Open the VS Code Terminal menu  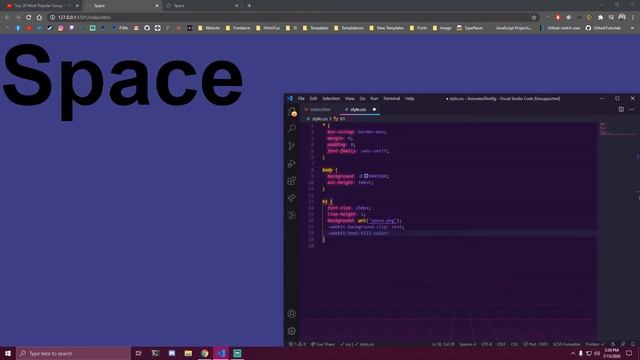[x=391, y=99]
